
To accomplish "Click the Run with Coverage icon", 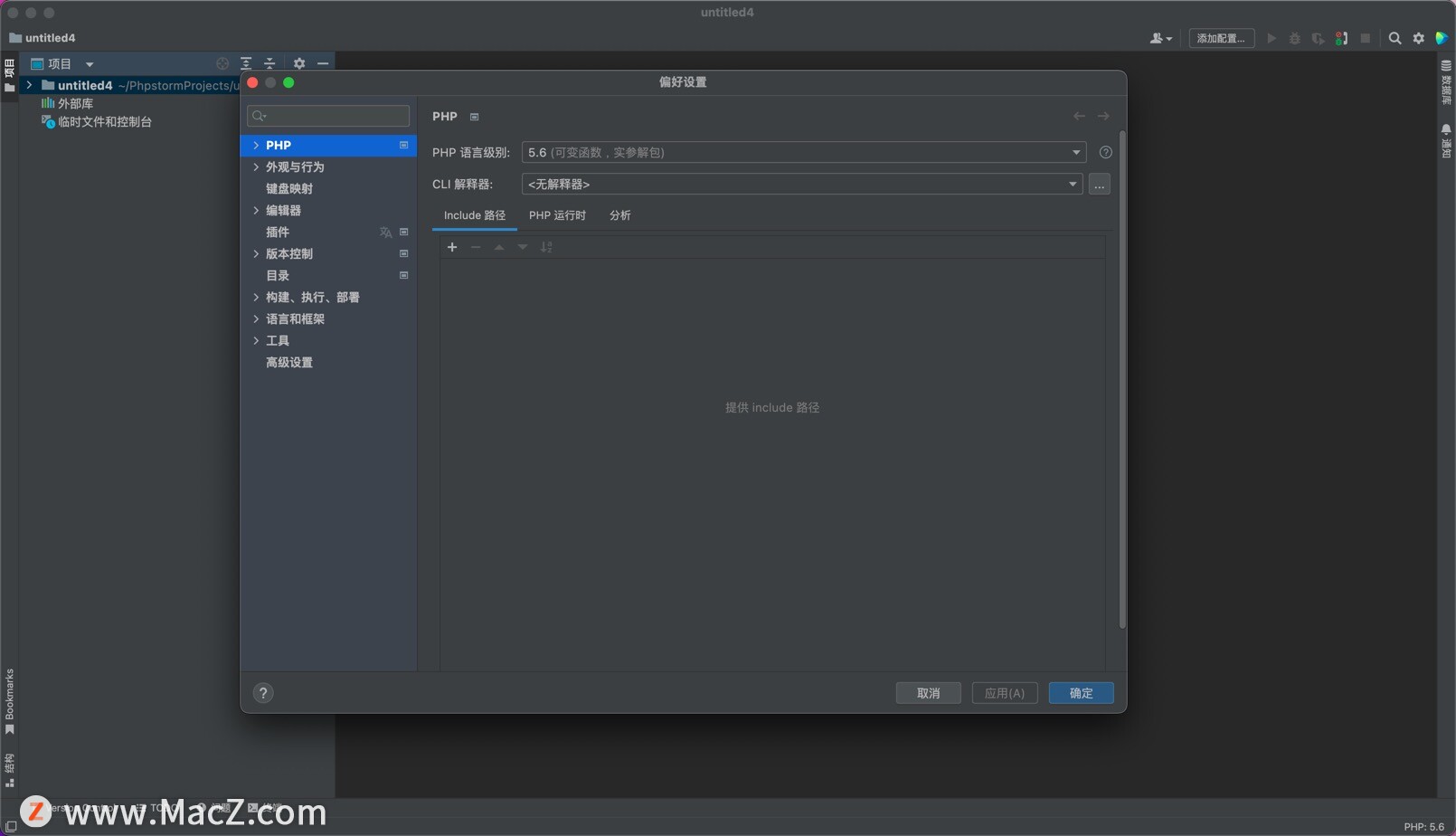I will pos(1318,38).
